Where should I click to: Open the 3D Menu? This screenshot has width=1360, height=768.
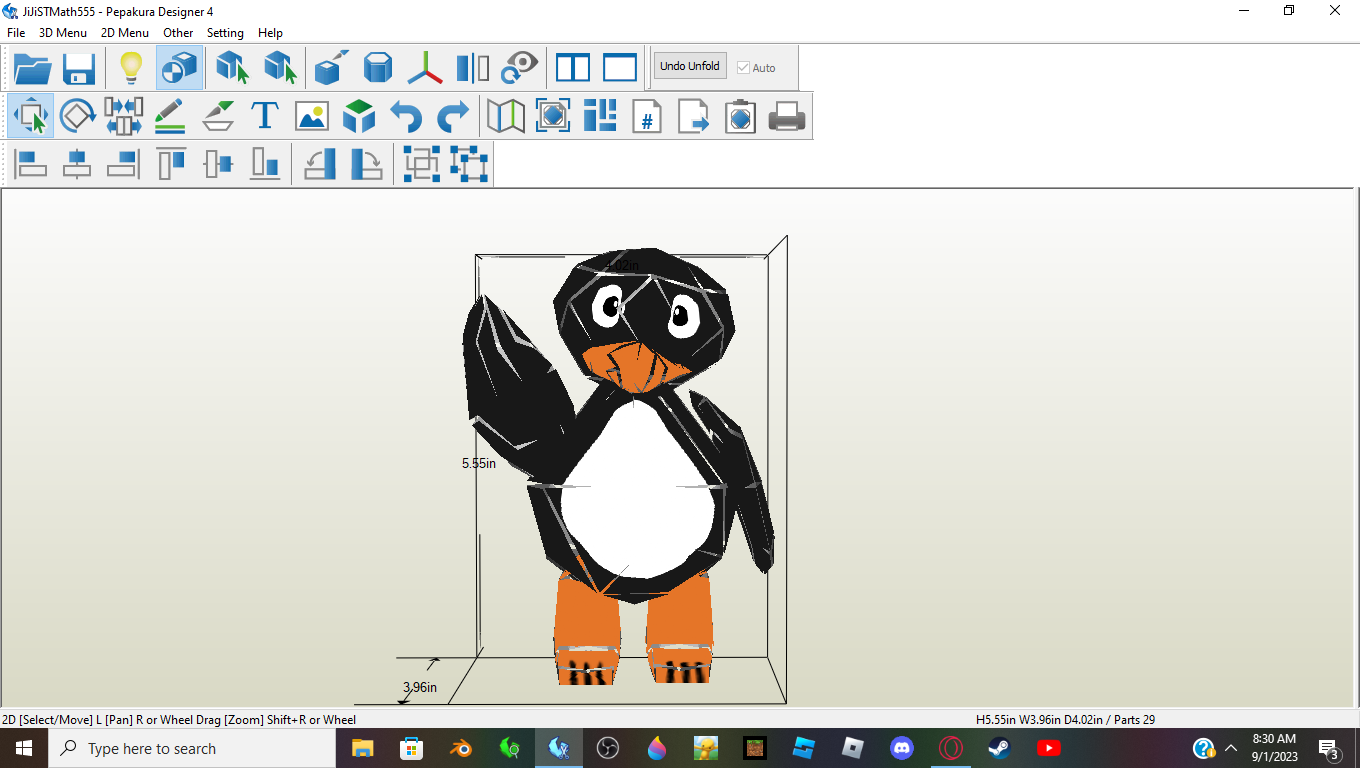coord(63,33)
